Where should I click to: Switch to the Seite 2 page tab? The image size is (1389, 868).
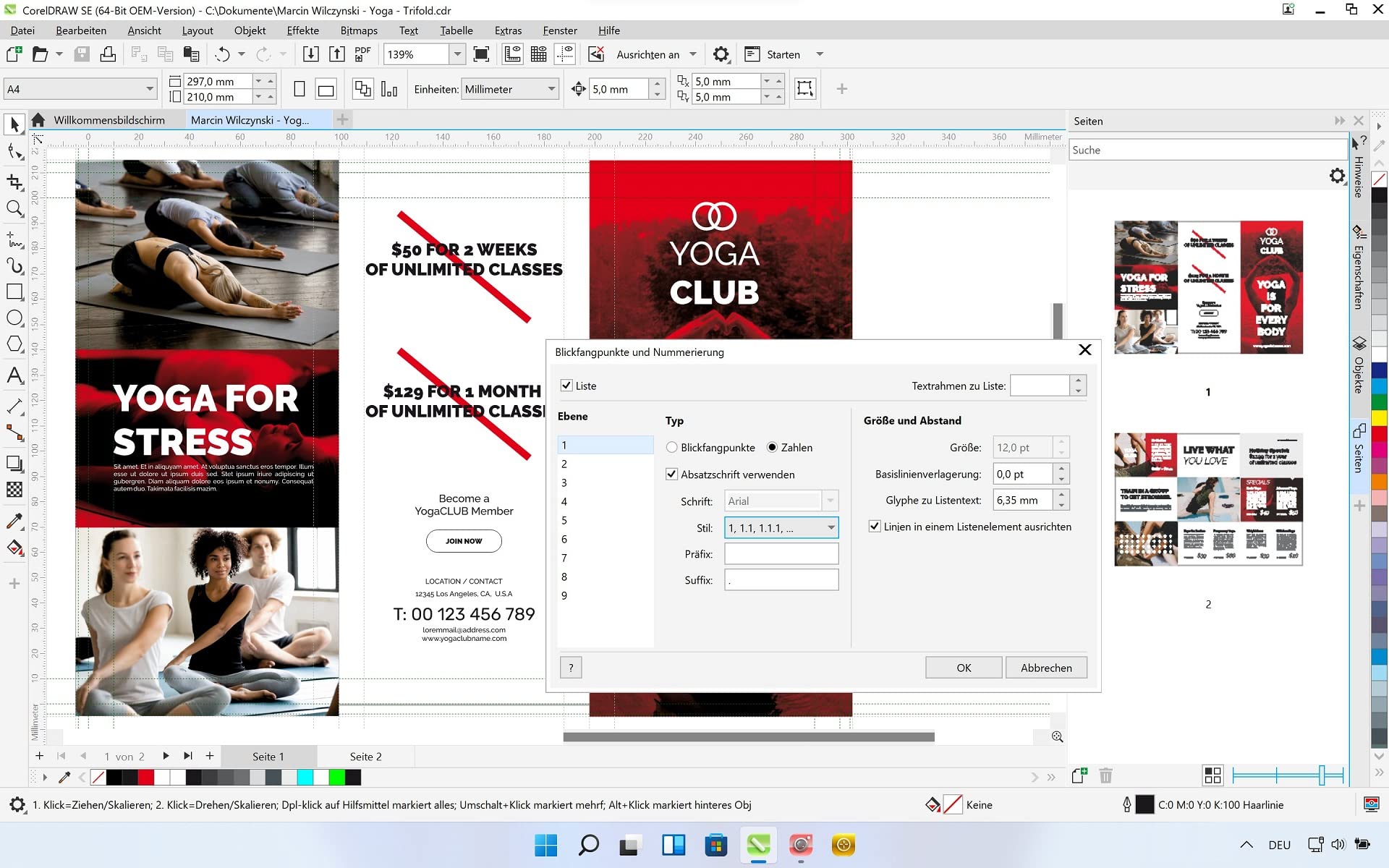coord(365,757)
